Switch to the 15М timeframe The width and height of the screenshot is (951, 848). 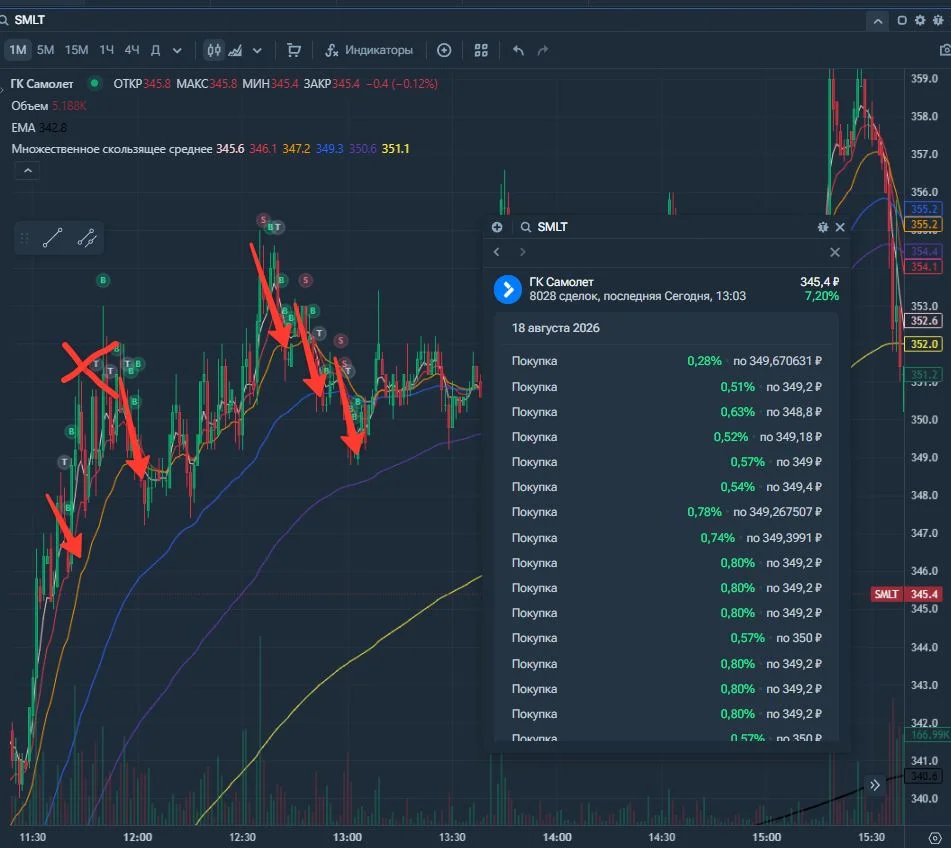point(76,50)
